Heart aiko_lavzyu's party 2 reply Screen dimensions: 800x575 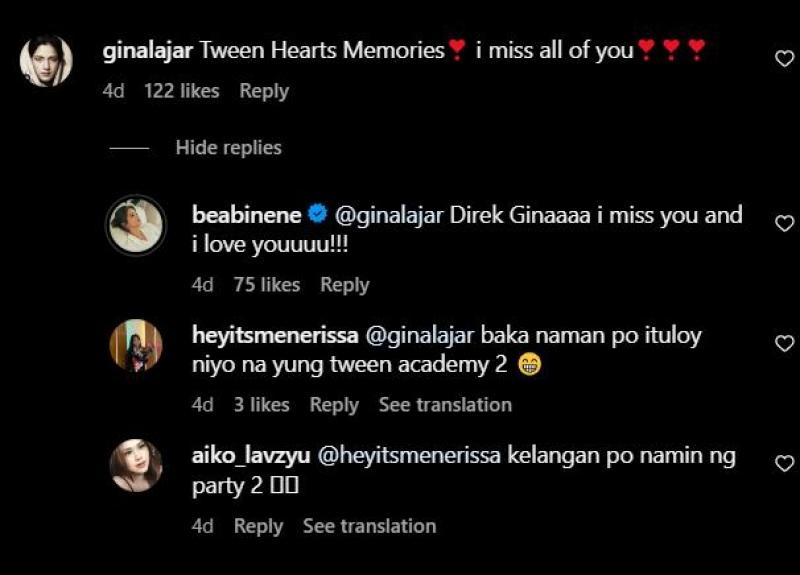pyautogui.click(x=785, y=464)
